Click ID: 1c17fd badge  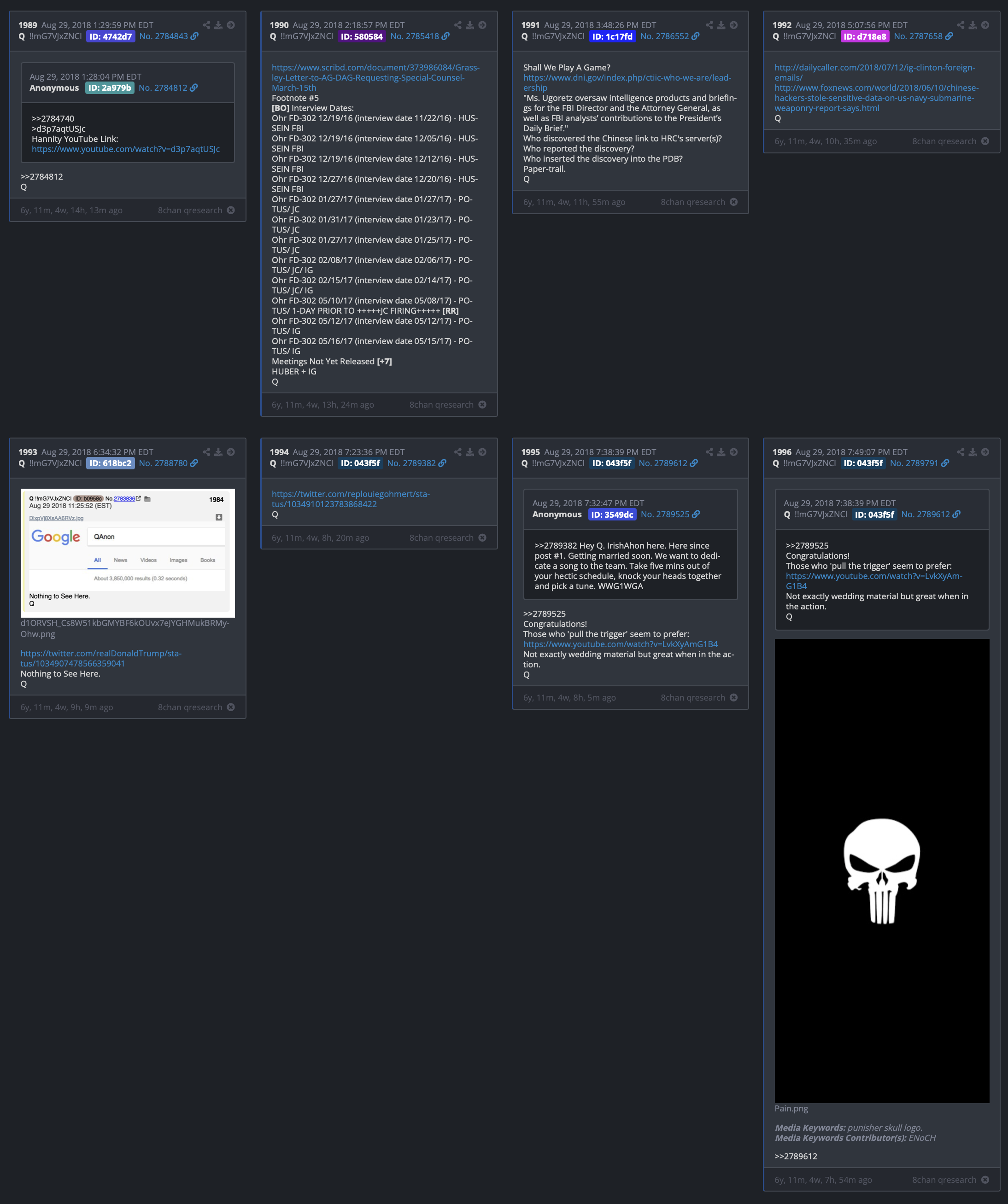coord(612,36)
